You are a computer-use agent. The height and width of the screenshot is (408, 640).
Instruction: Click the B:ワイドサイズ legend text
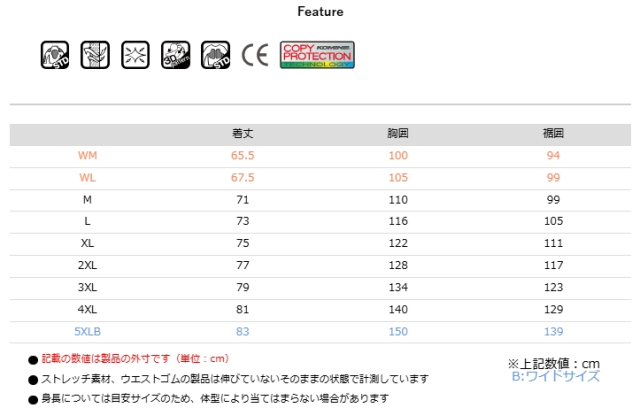(x=556, y=376)
